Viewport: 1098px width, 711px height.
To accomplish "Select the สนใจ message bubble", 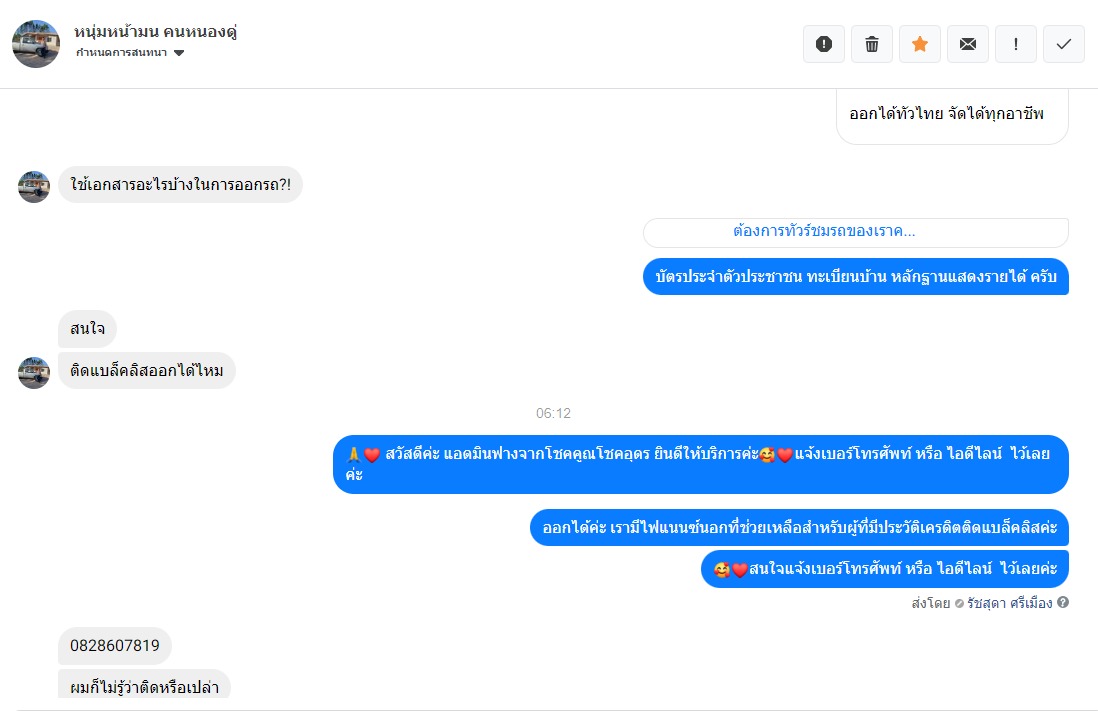I will tap(88, 329).
